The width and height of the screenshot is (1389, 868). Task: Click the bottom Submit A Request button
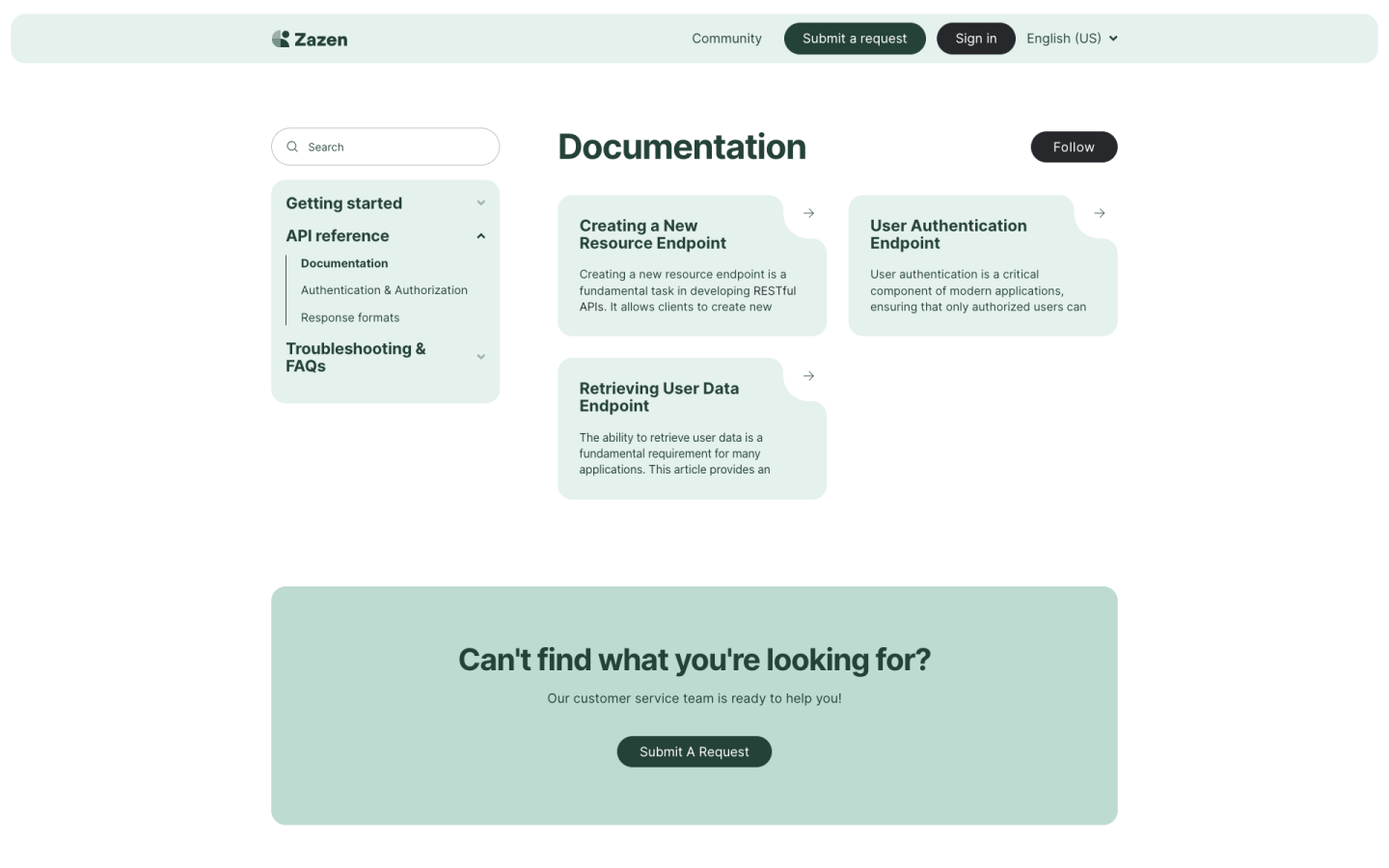tap(694, 751)
